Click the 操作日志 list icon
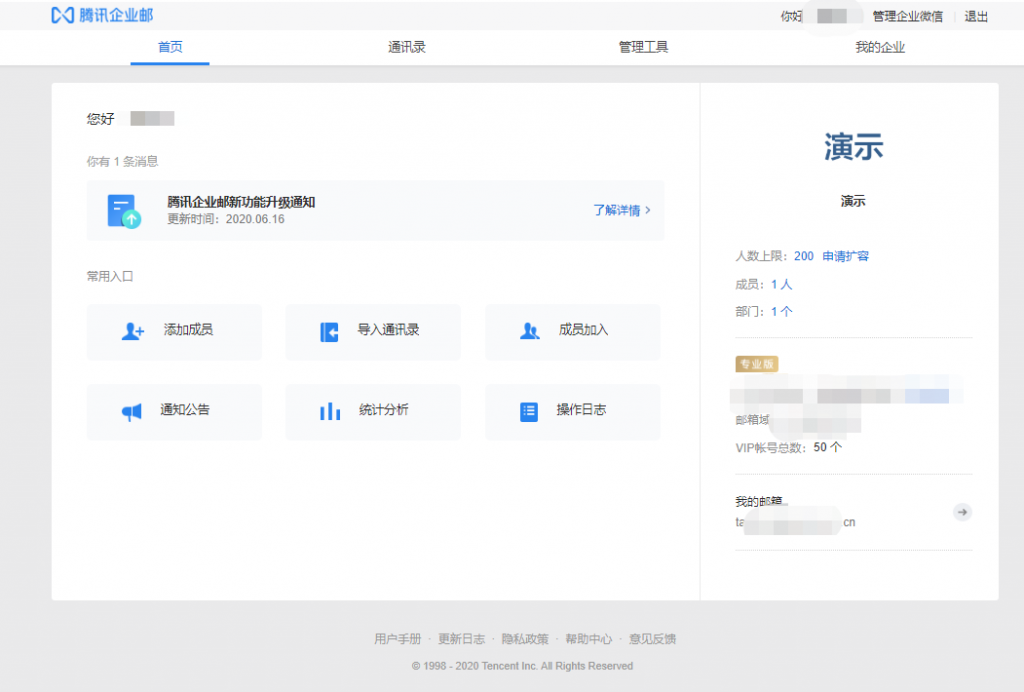 529,411
